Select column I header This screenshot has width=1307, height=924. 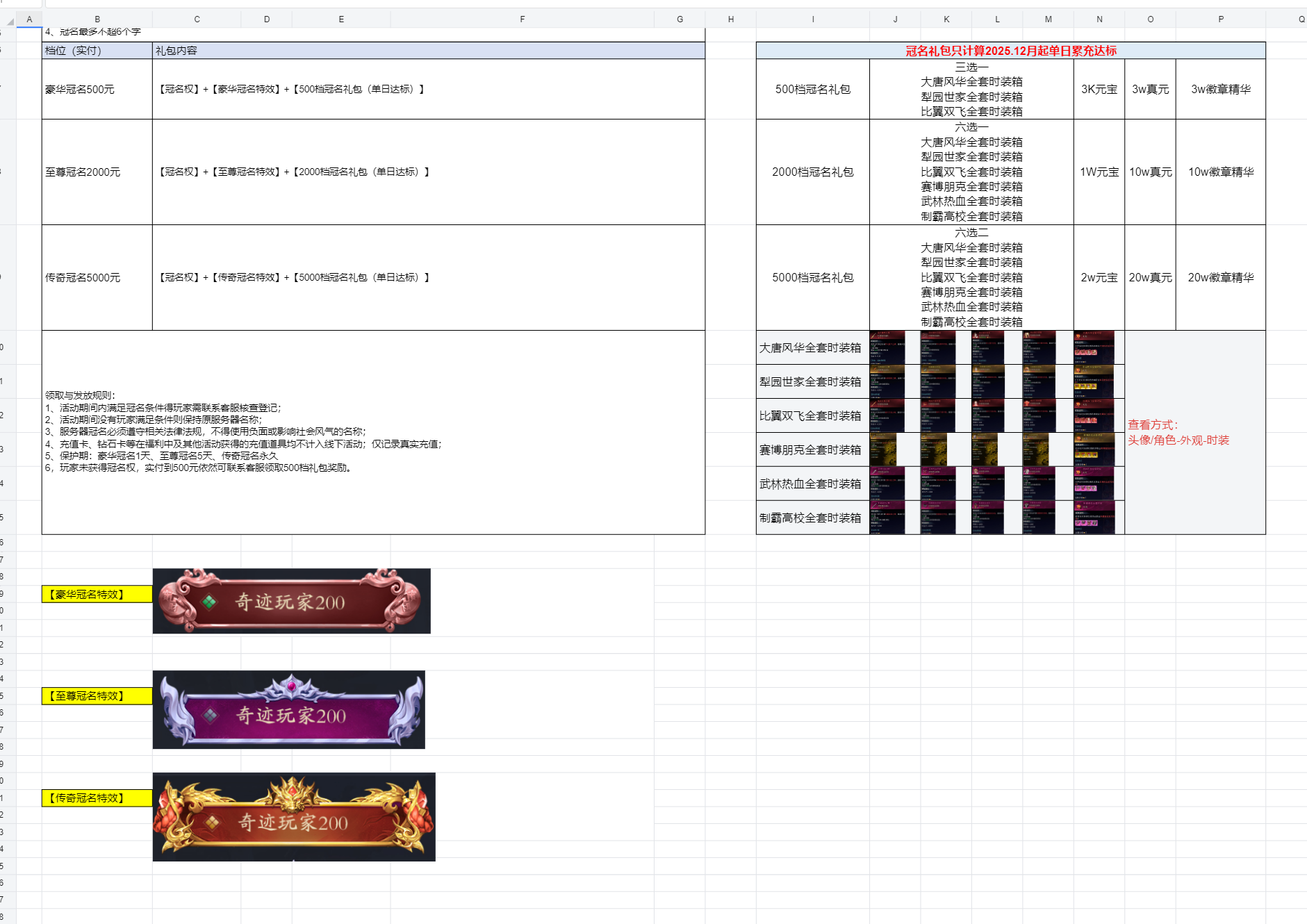coord(812,19)
